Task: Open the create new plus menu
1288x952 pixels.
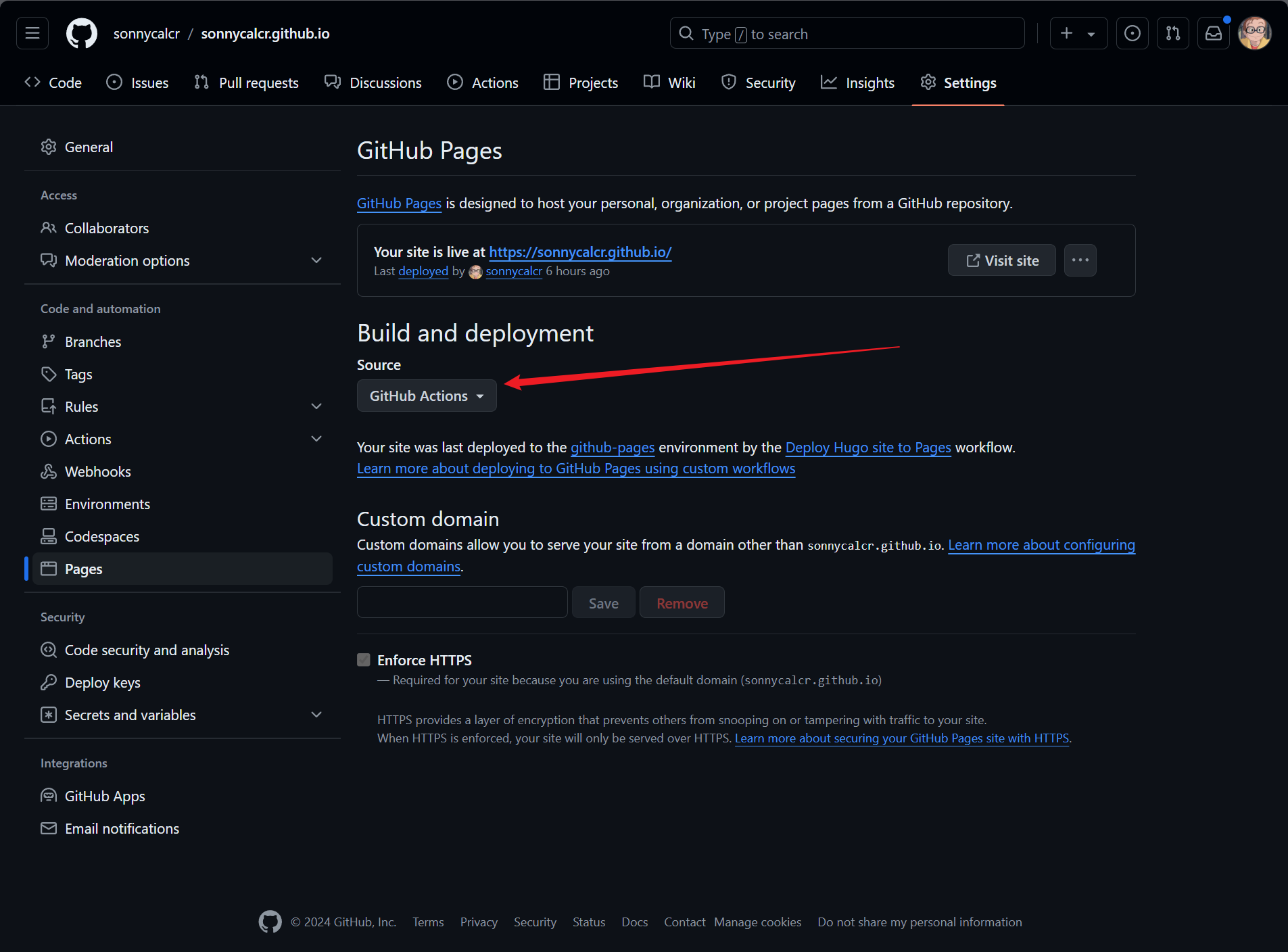Action: [1078, 33]
